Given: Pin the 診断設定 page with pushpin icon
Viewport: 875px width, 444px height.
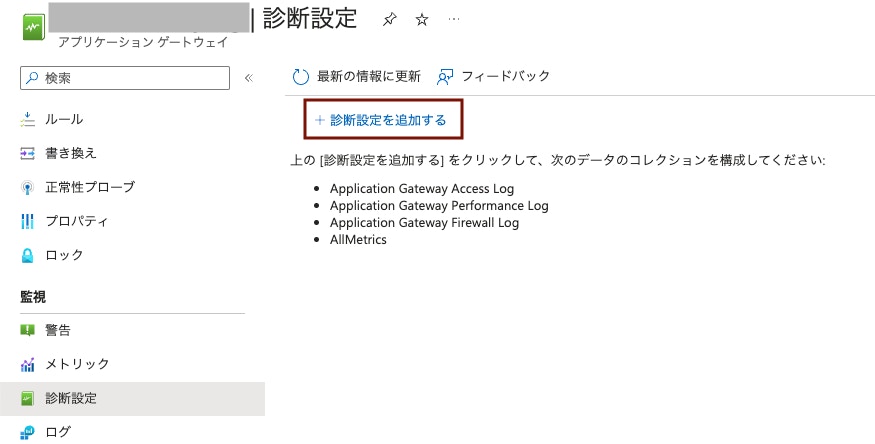Looking at the screenshot, I should (x=390, y=20).
